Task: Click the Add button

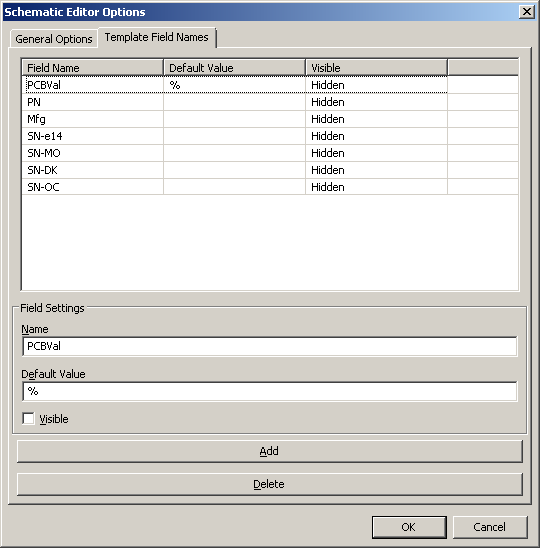Action: 269,451
